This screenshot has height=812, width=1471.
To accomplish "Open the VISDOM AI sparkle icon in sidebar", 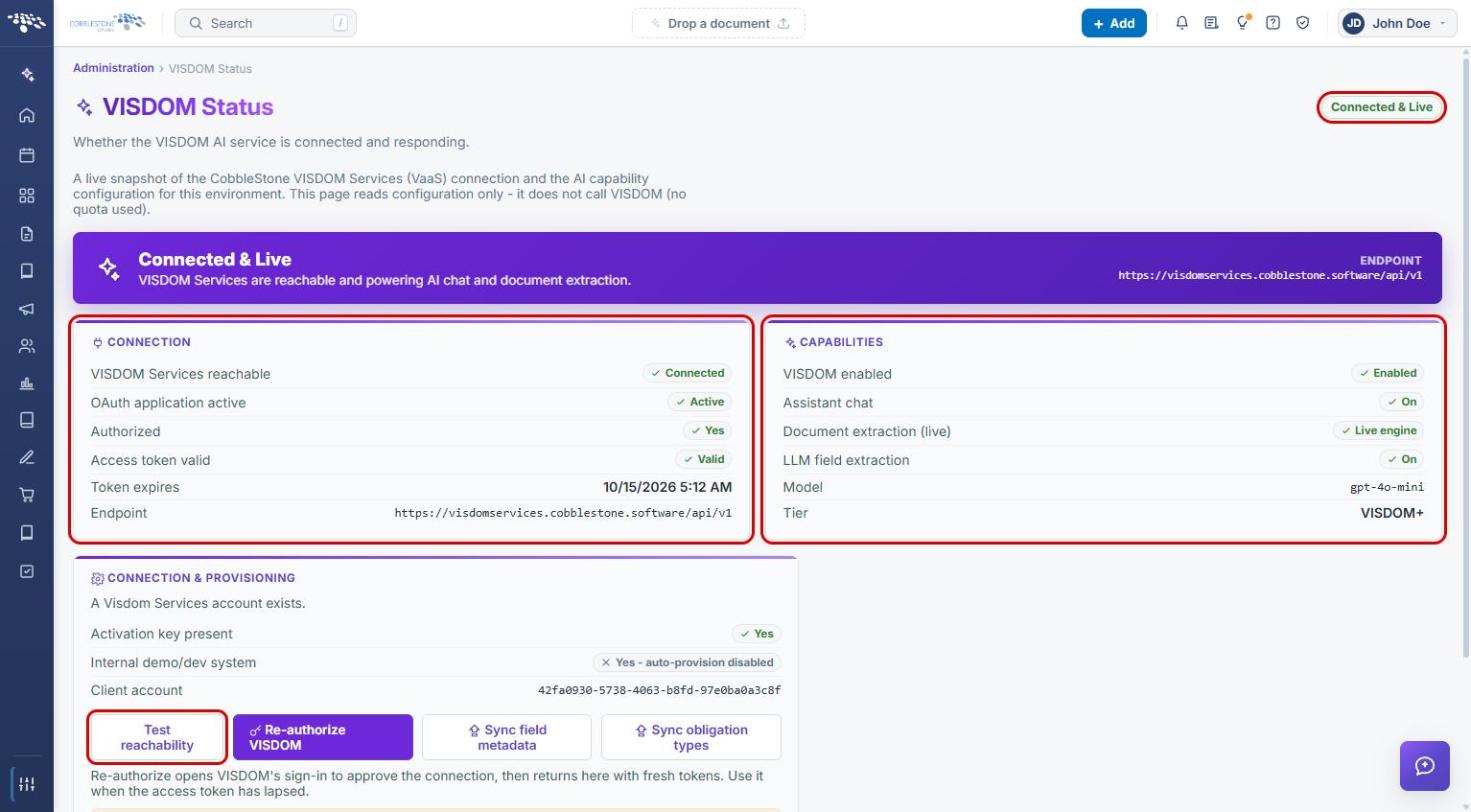I will pyautogui.click(x=27, y=75).
